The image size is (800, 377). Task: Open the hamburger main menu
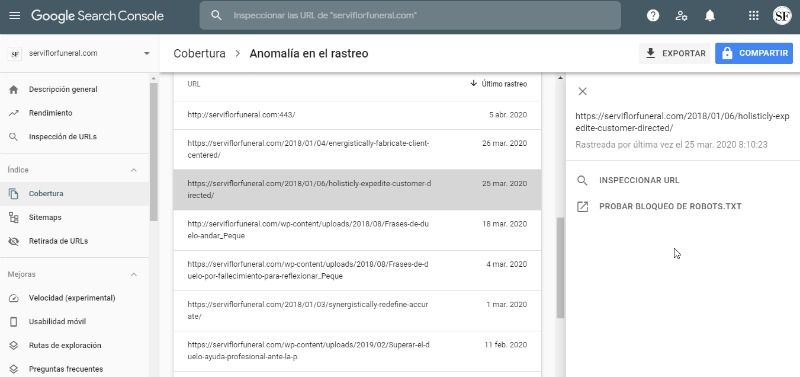pyautogui.click(x=15, y=16)
